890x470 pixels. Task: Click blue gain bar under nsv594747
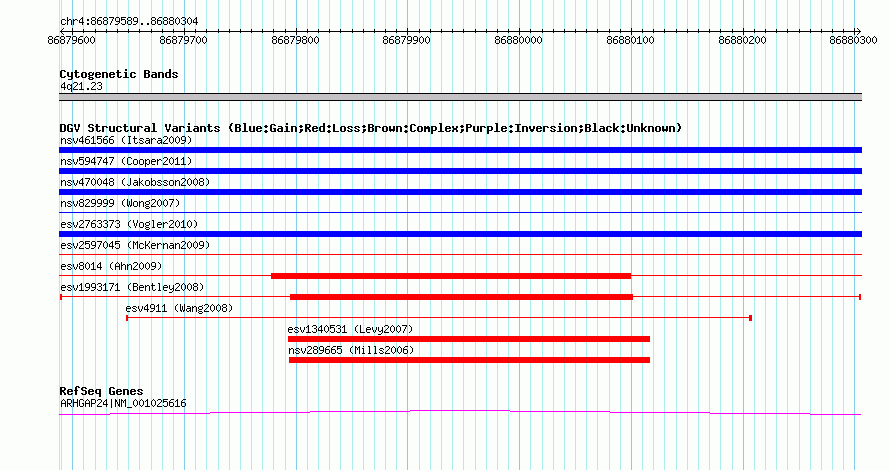click(460, 171)
